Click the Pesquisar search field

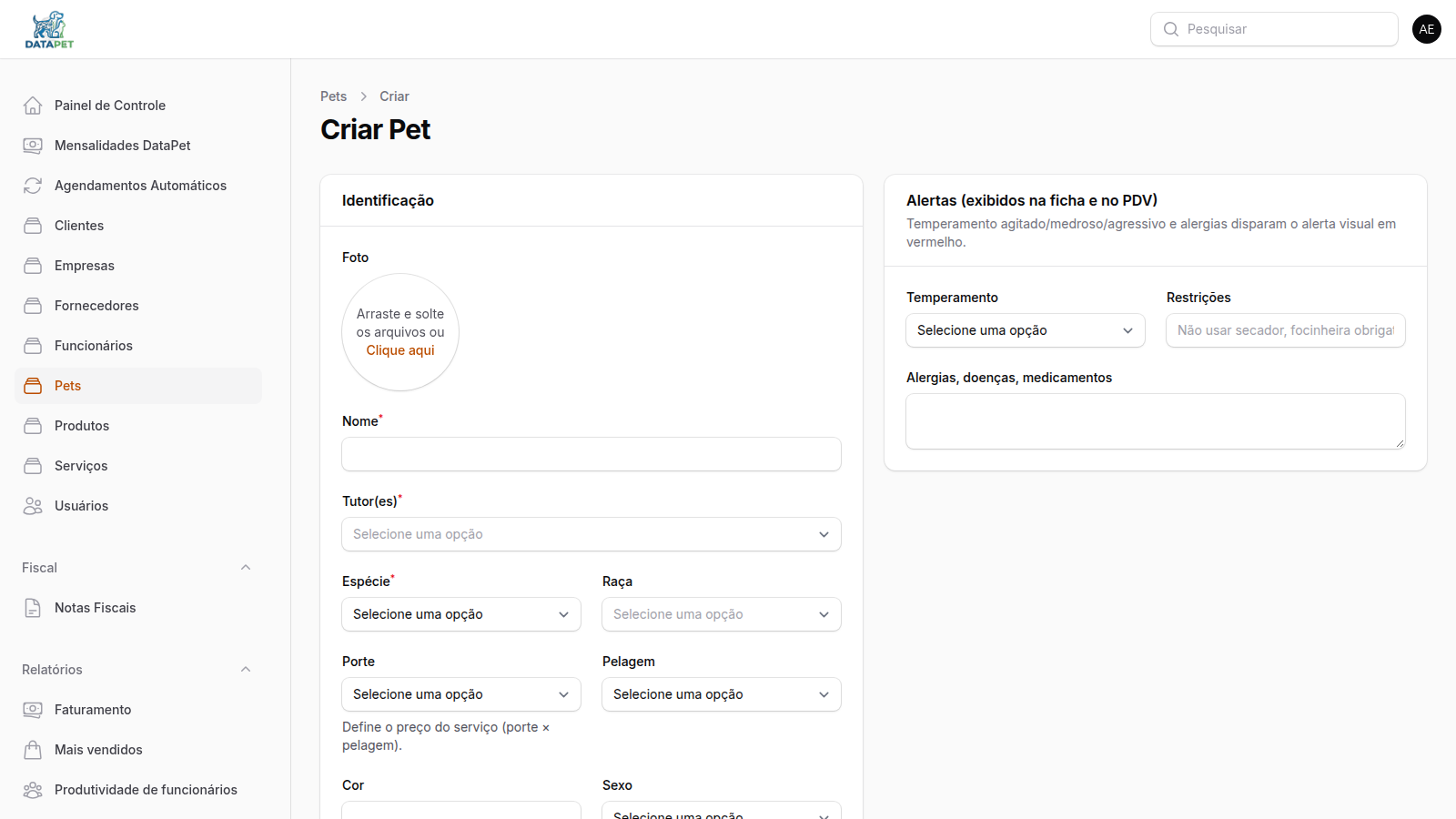pyautogui.click(x=1274, y=29)
